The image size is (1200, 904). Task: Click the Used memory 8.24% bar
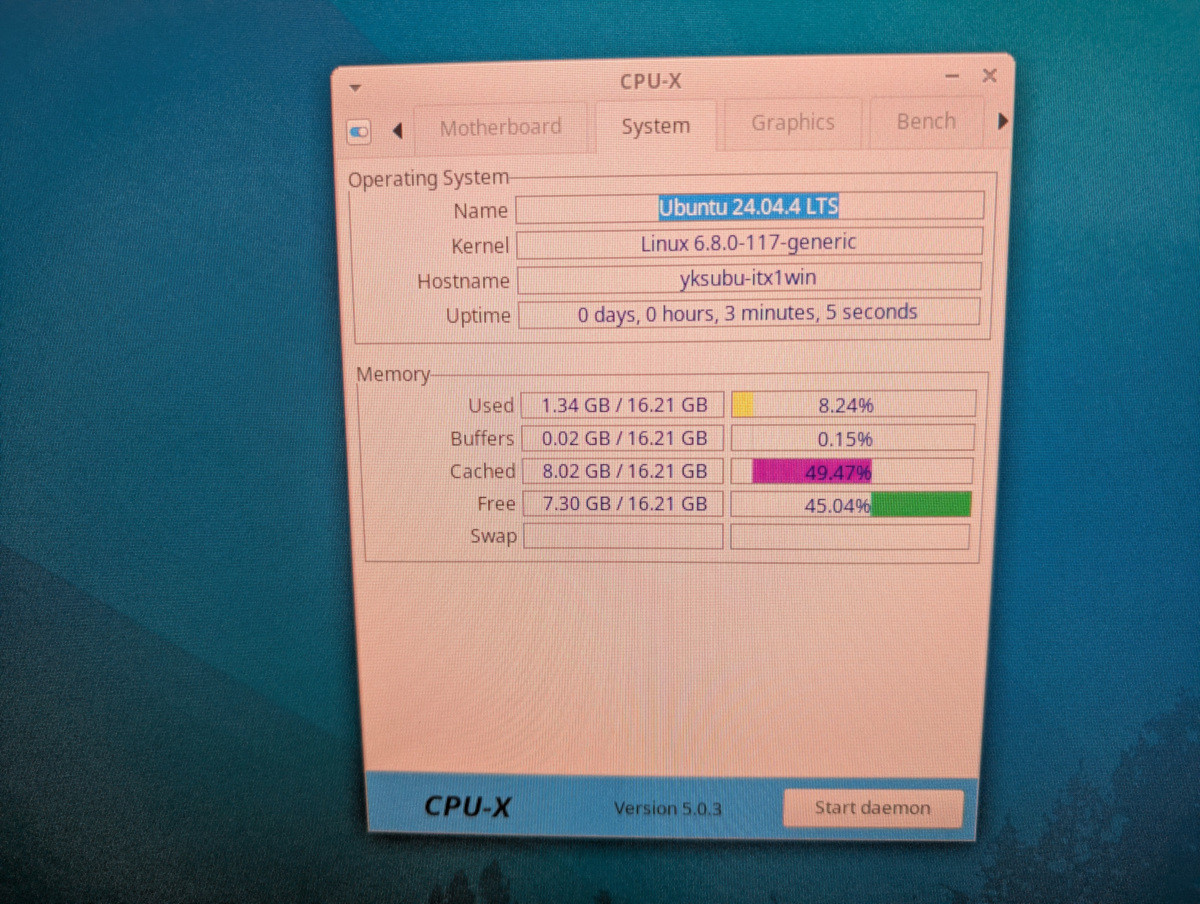853,405
